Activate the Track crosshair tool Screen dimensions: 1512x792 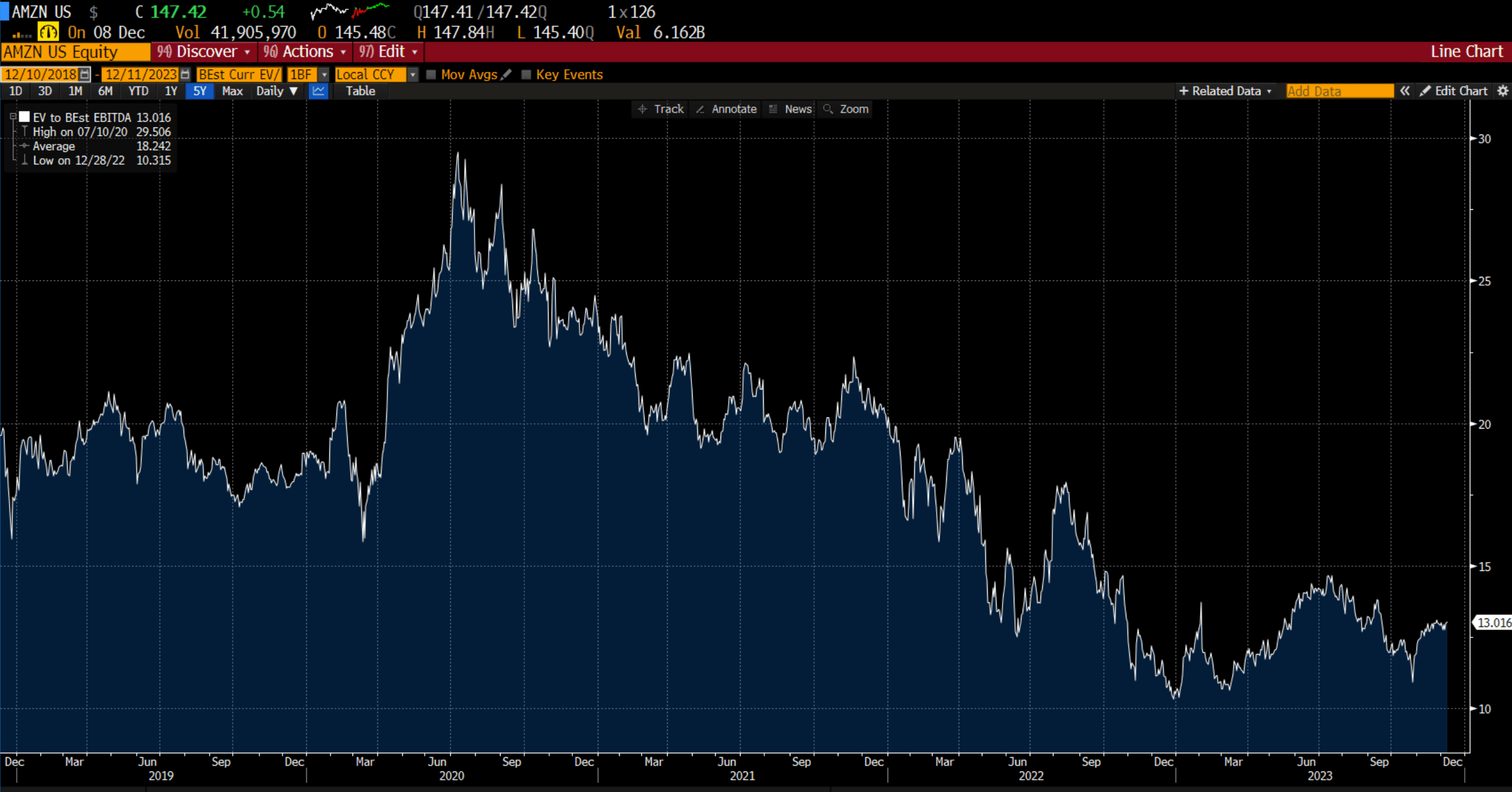coord(661,109)
